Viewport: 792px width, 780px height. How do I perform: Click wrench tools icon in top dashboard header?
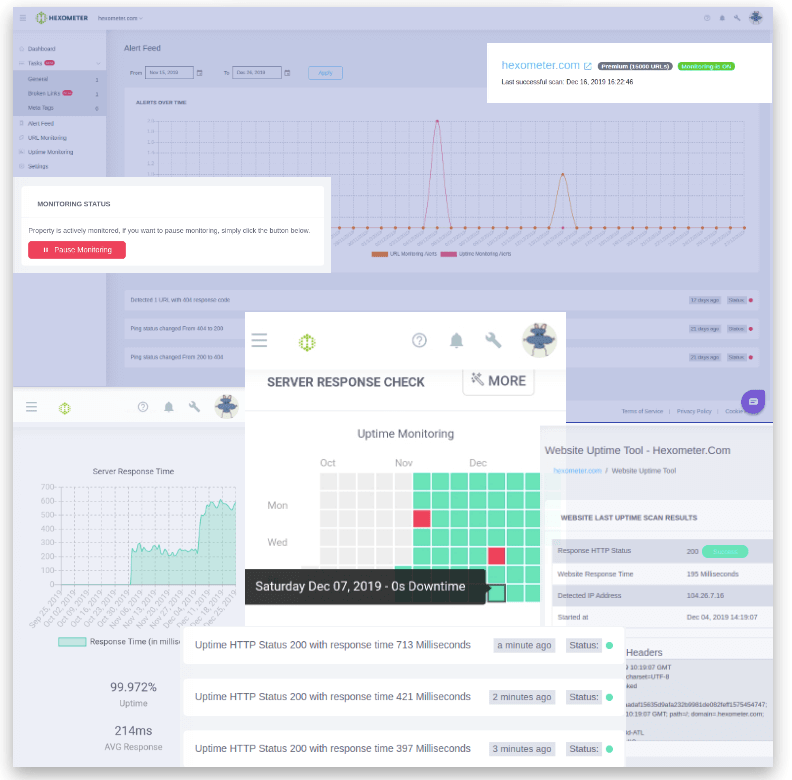737,18
